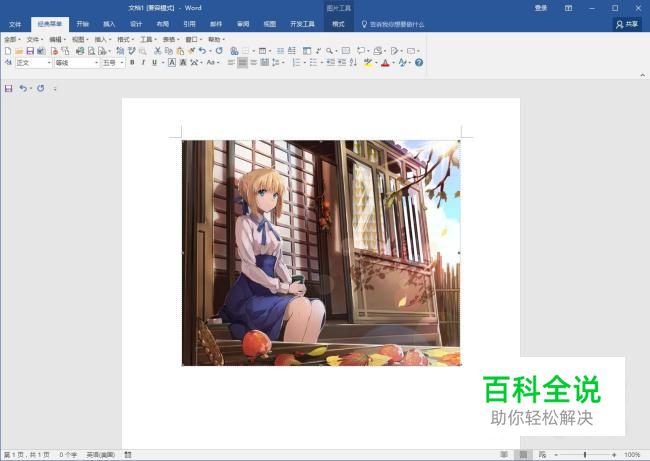Viewport: 650px width, 461px height.
Task: Click the yellow text highlight color
Action: (x=368, y=63)
